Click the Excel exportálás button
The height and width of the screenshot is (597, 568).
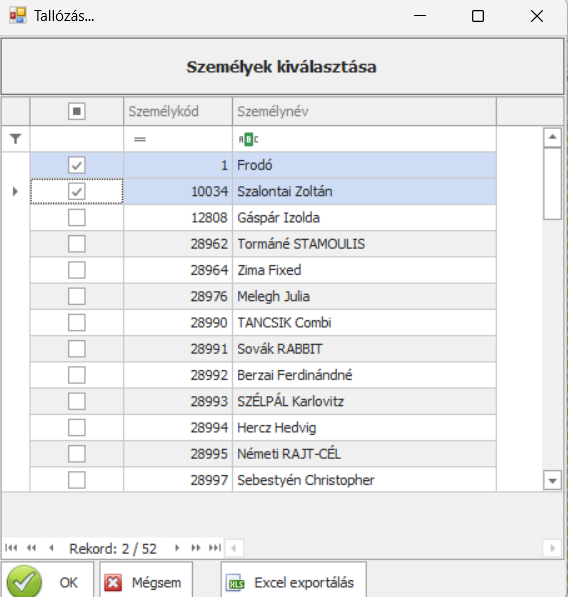click(294, 579)
